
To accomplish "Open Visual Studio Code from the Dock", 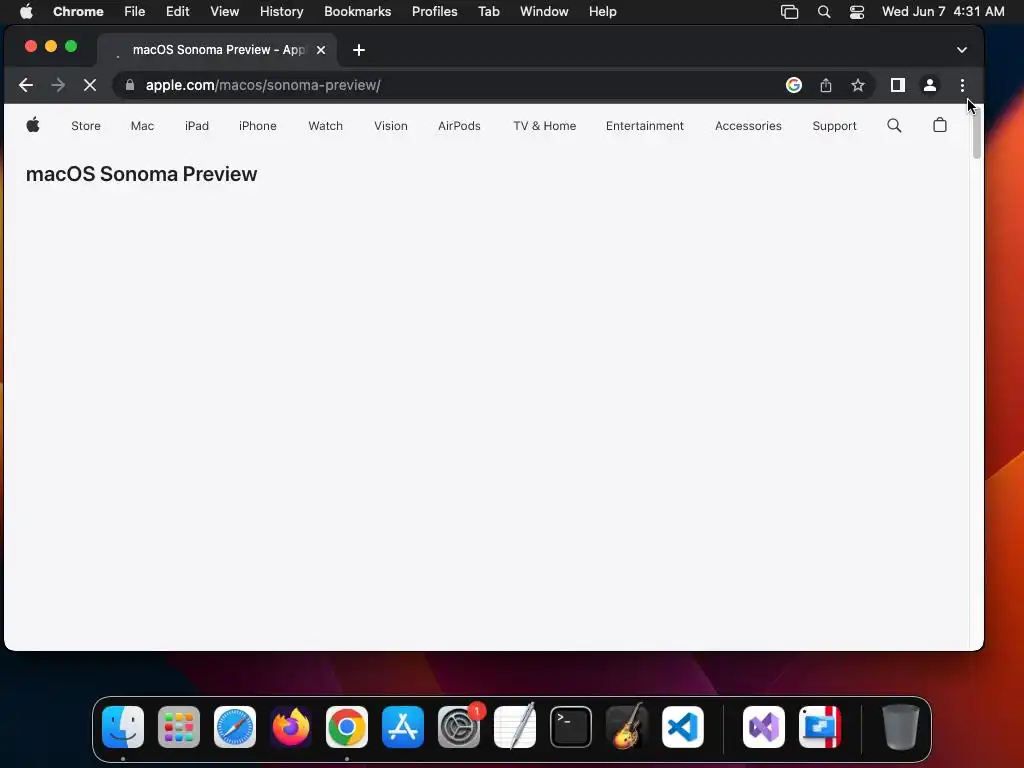I will coord(682,727).
